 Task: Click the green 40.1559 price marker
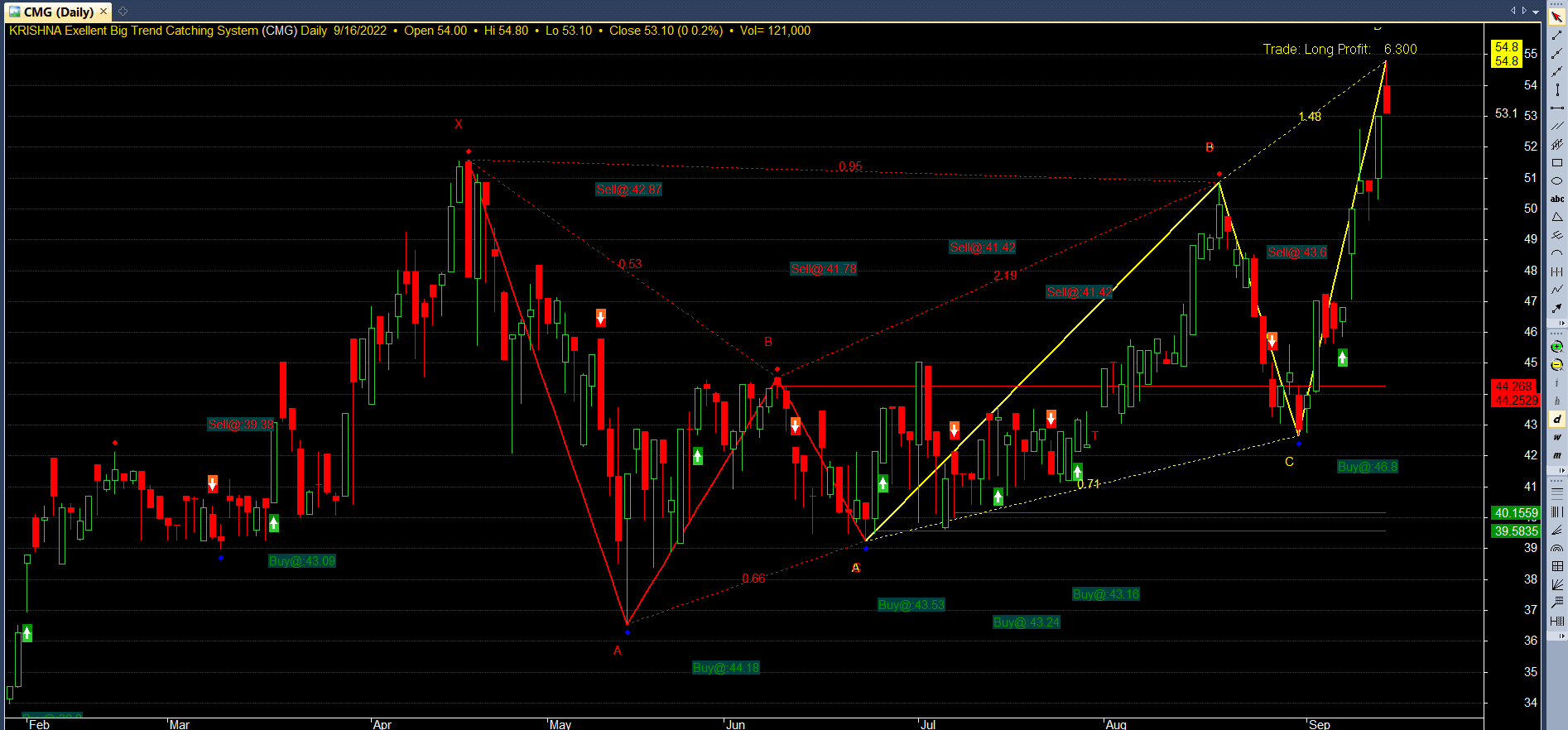(1517, 513)
